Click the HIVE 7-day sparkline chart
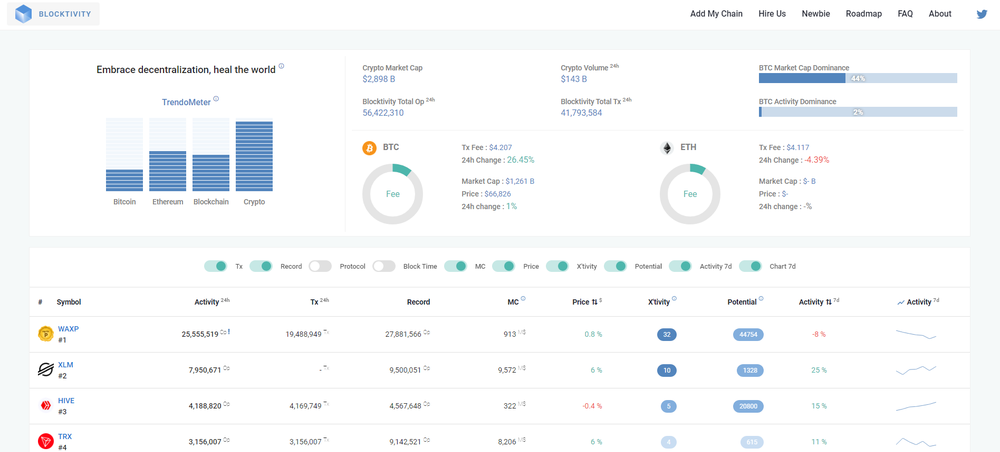1000x452 pixels. [916, 406]
